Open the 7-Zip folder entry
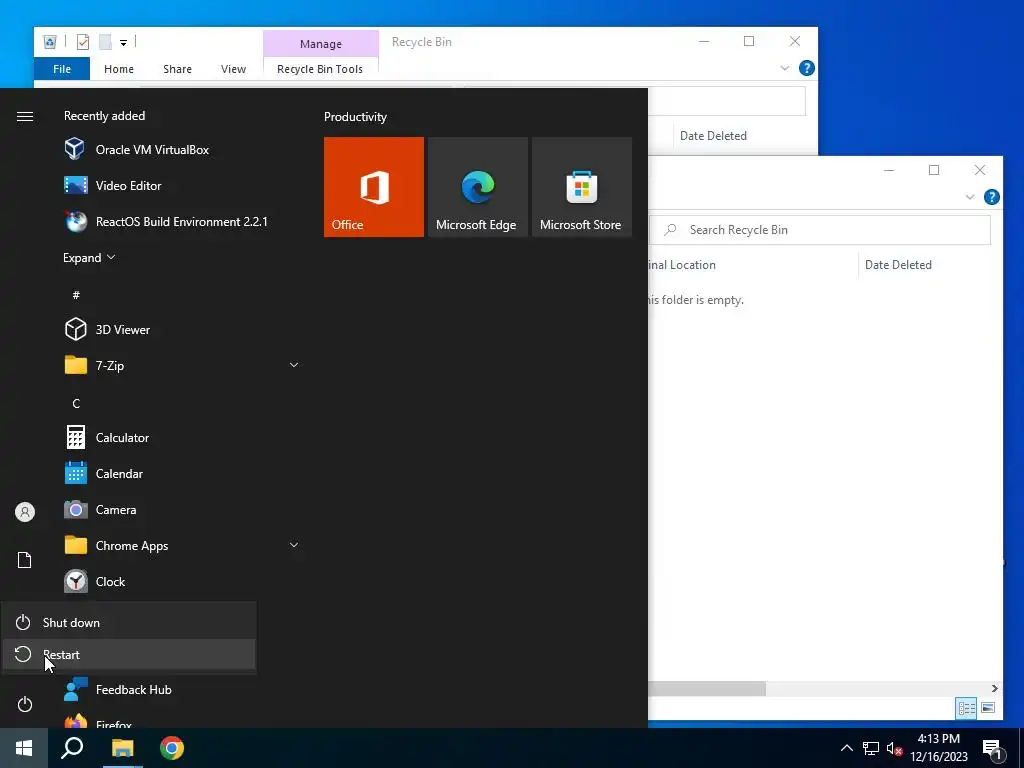 tap(182, 366)
